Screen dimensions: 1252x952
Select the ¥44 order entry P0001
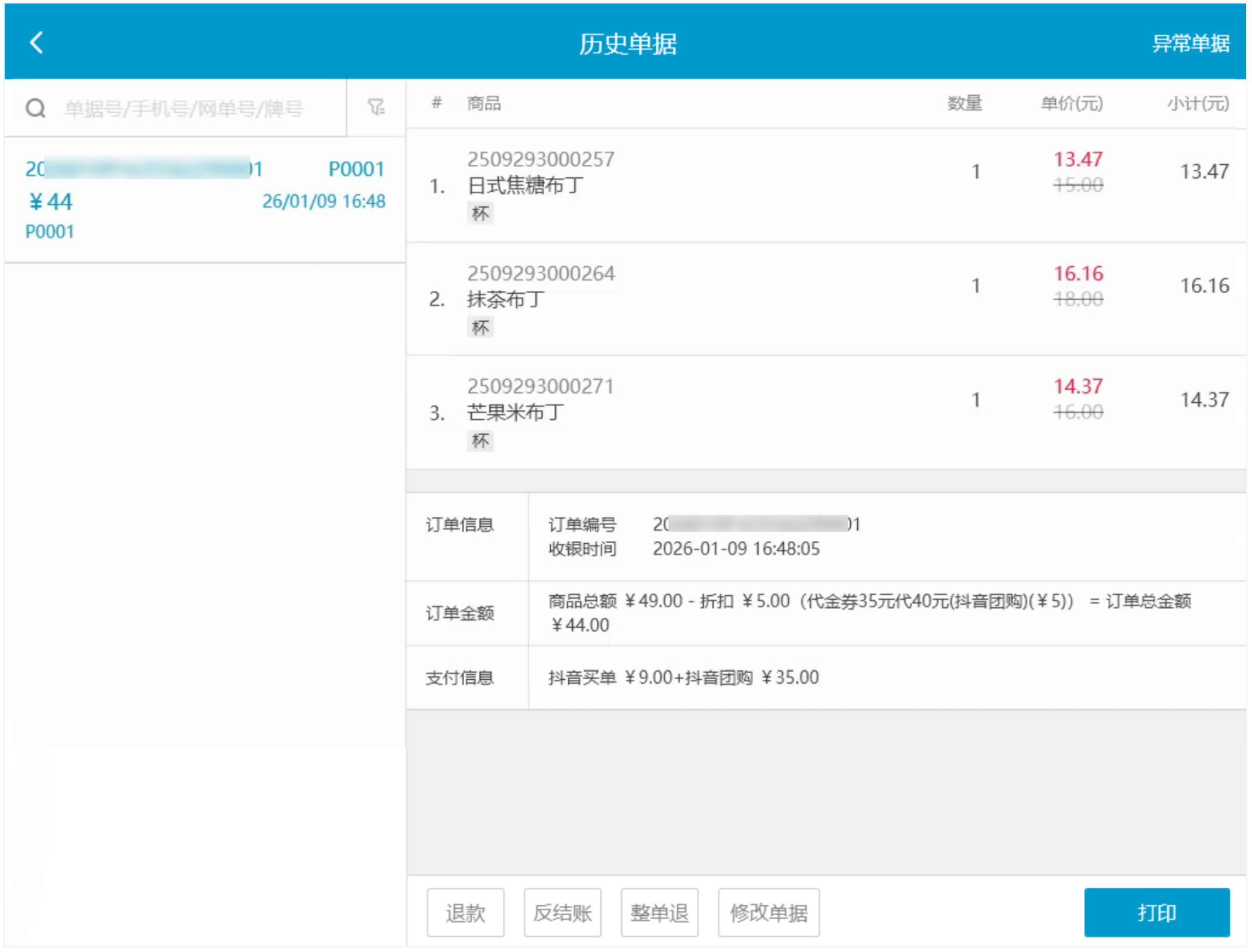point(204,200)
